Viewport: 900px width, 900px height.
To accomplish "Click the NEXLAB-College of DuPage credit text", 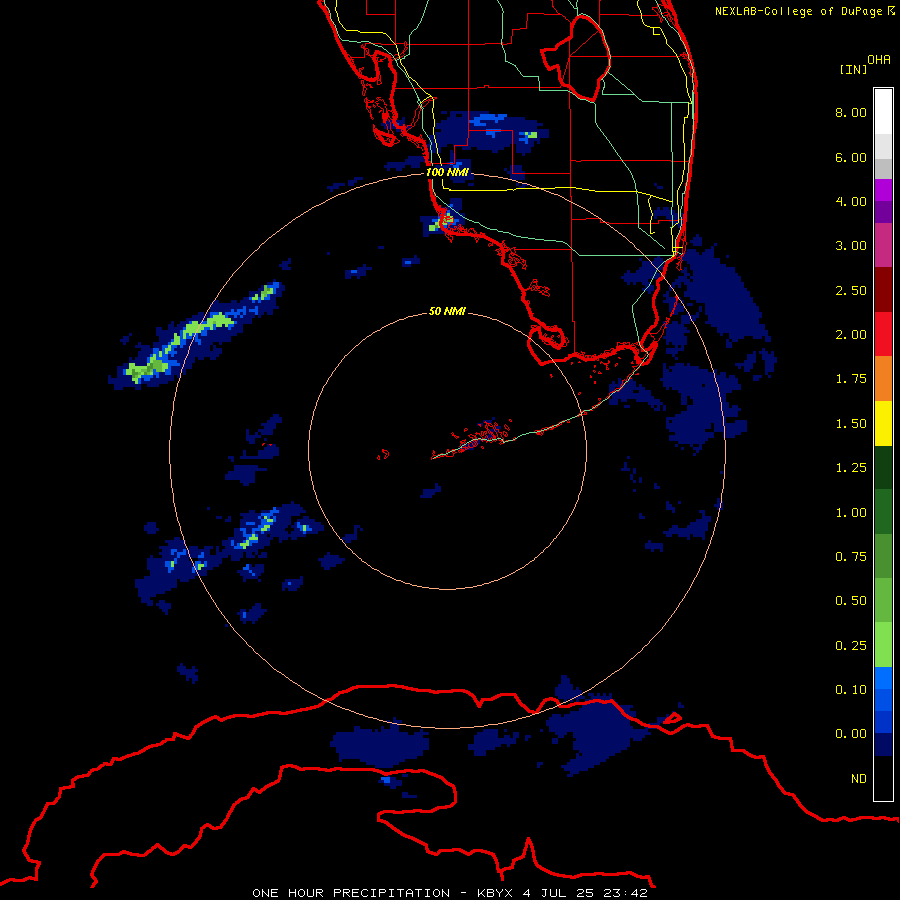I will point(804,11).
